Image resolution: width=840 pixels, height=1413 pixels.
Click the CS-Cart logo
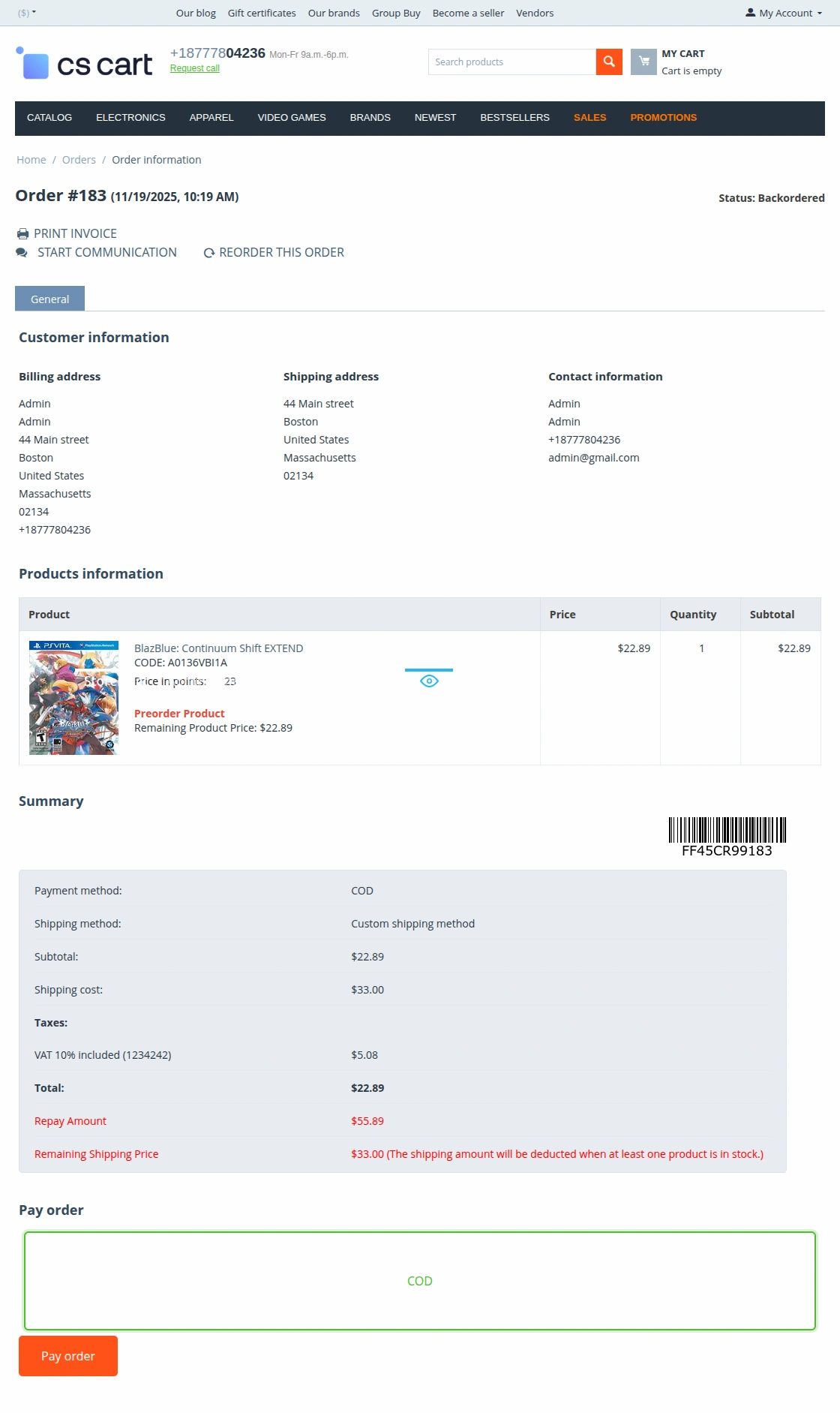click(84, 64)
